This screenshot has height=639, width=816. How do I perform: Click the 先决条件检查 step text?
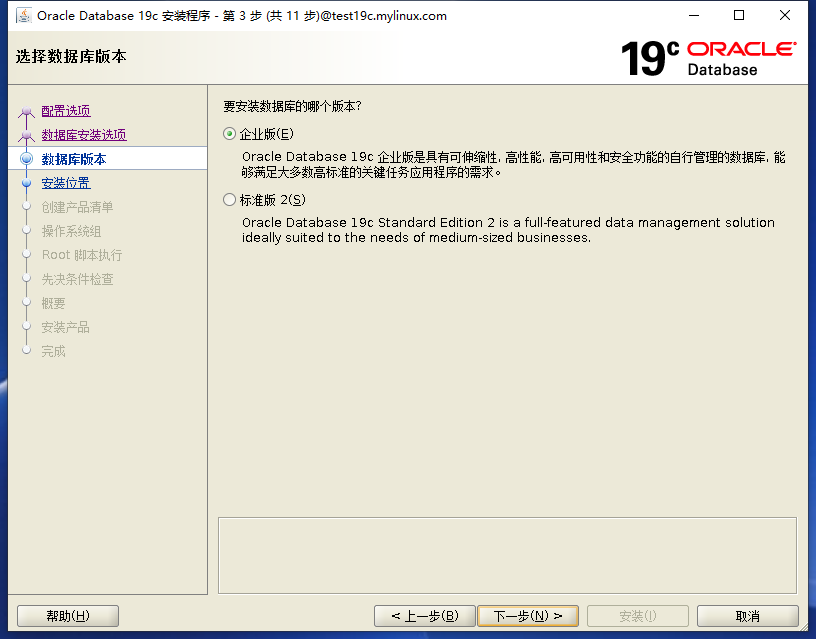(77, 279)
